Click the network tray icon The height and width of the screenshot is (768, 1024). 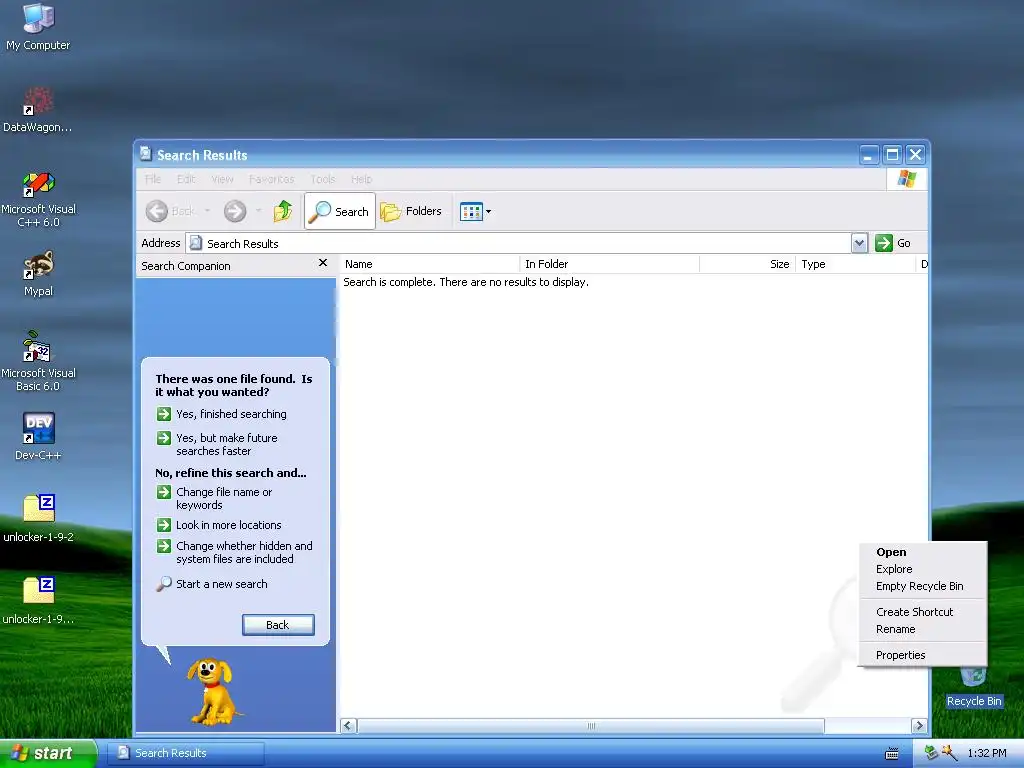931,753
